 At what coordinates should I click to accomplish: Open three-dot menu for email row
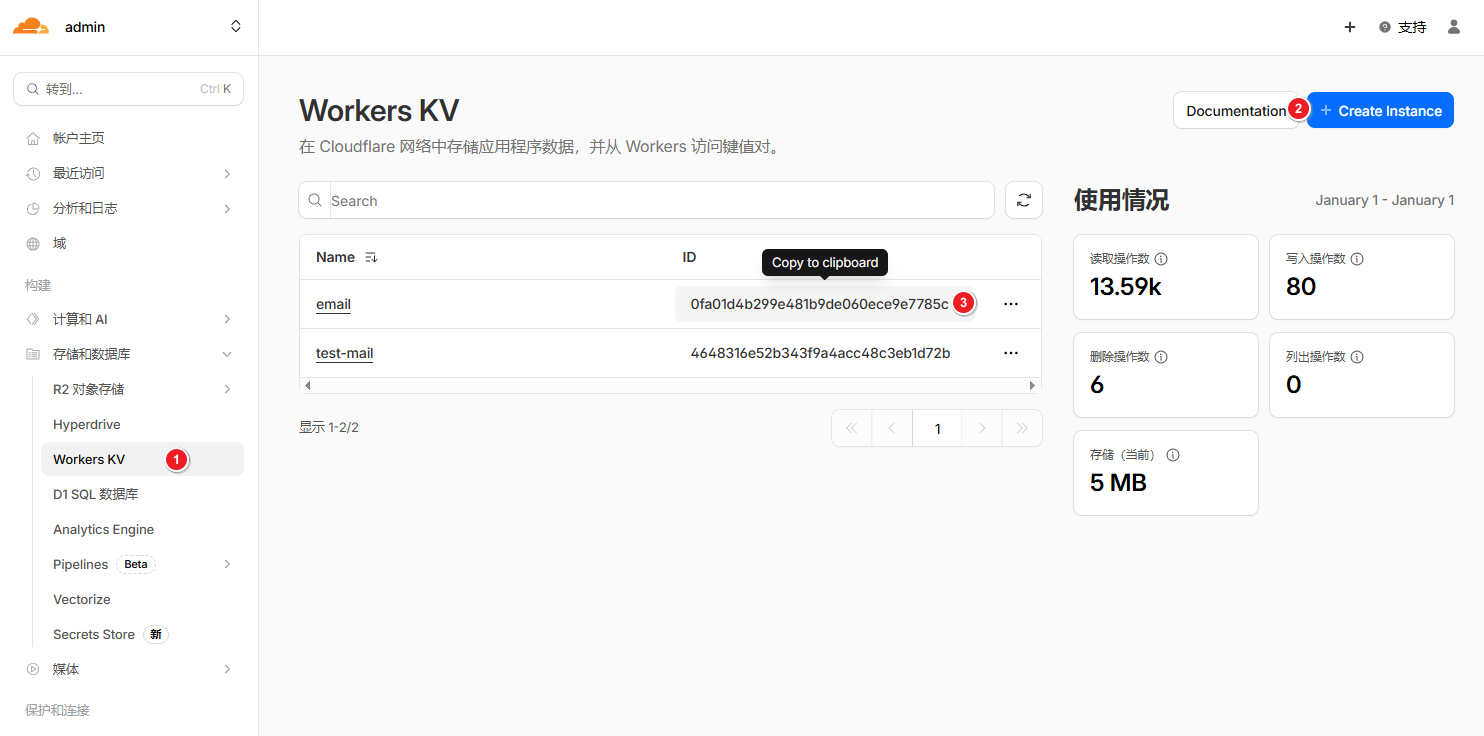click(1010, 303)
